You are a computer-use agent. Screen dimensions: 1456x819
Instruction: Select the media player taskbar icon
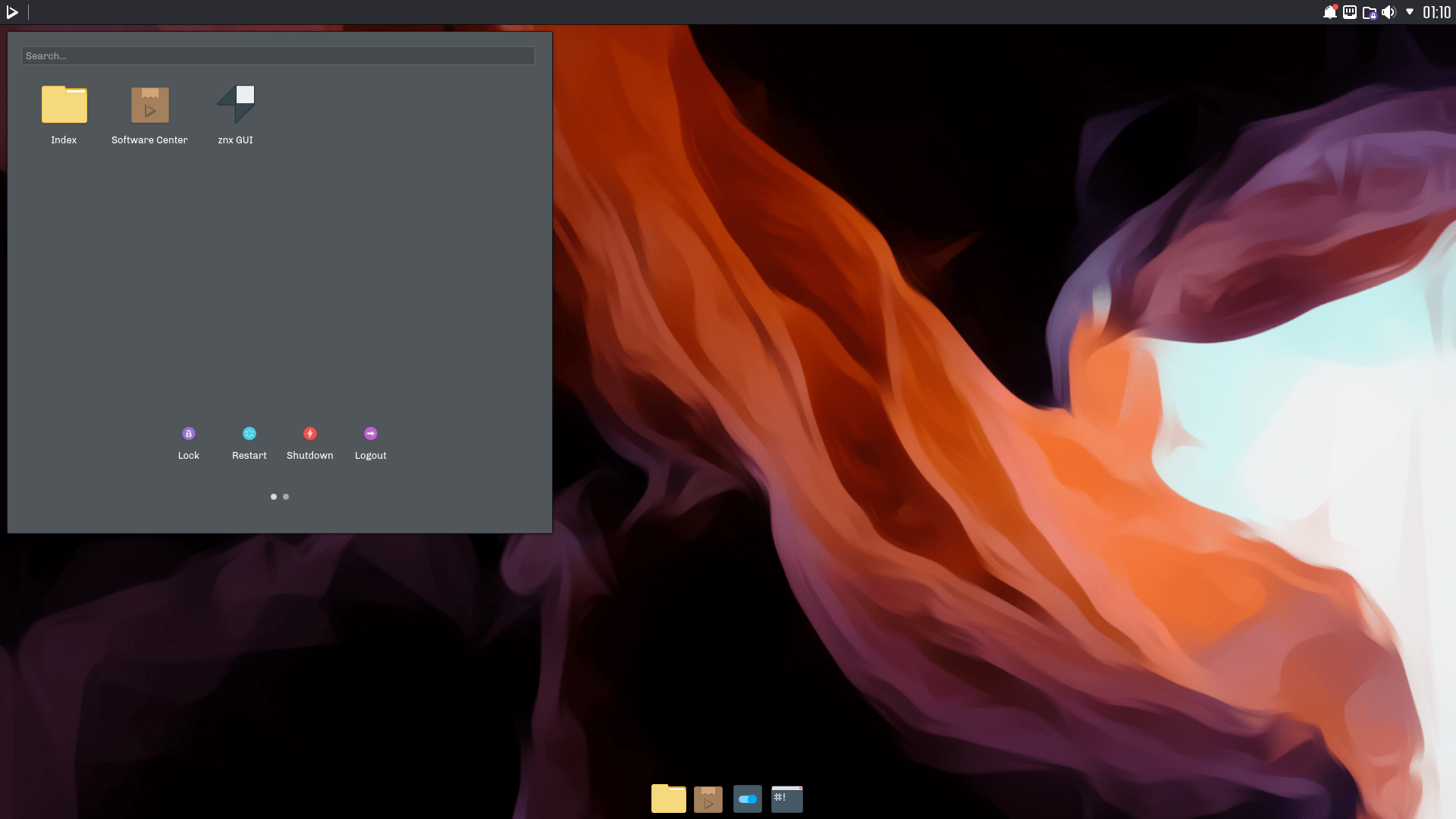[707, 798]
